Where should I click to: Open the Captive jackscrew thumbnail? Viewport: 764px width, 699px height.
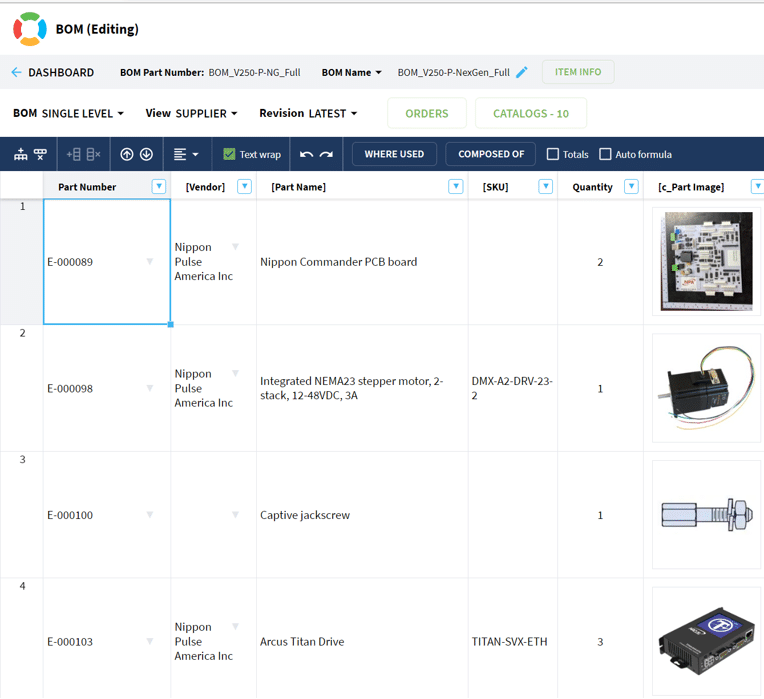[707, 515]
